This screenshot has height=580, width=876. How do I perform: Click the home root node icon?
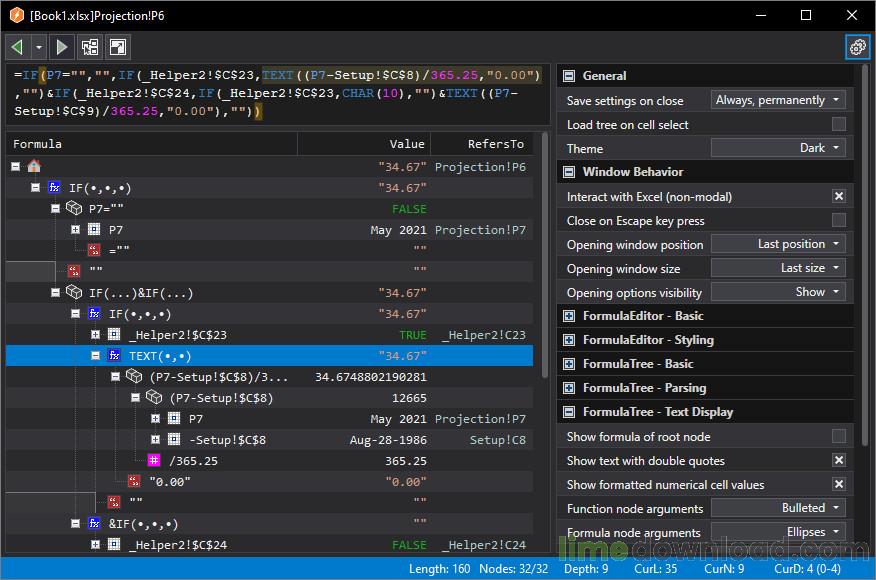34,166
